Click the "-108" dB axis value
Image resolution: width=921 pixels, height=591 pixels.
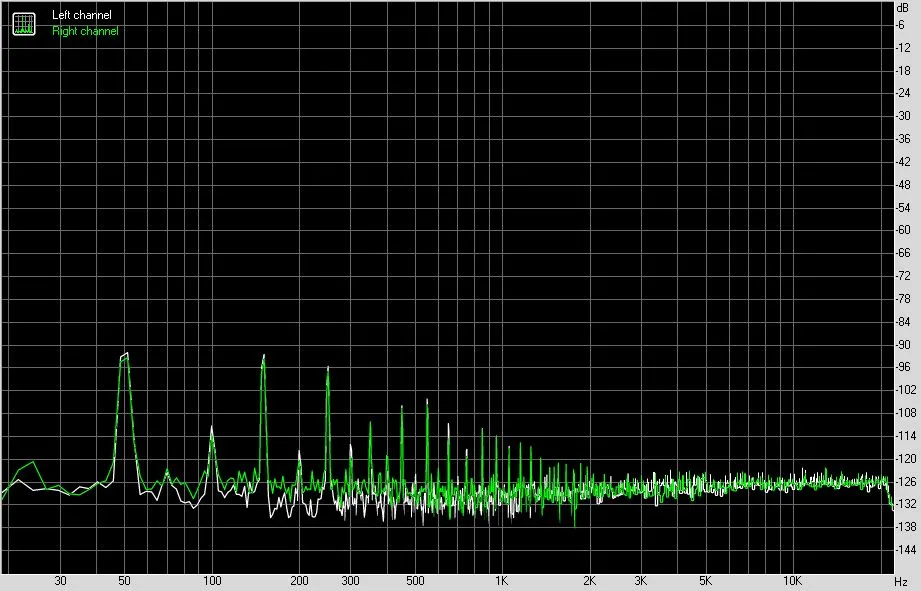point(905,412)
